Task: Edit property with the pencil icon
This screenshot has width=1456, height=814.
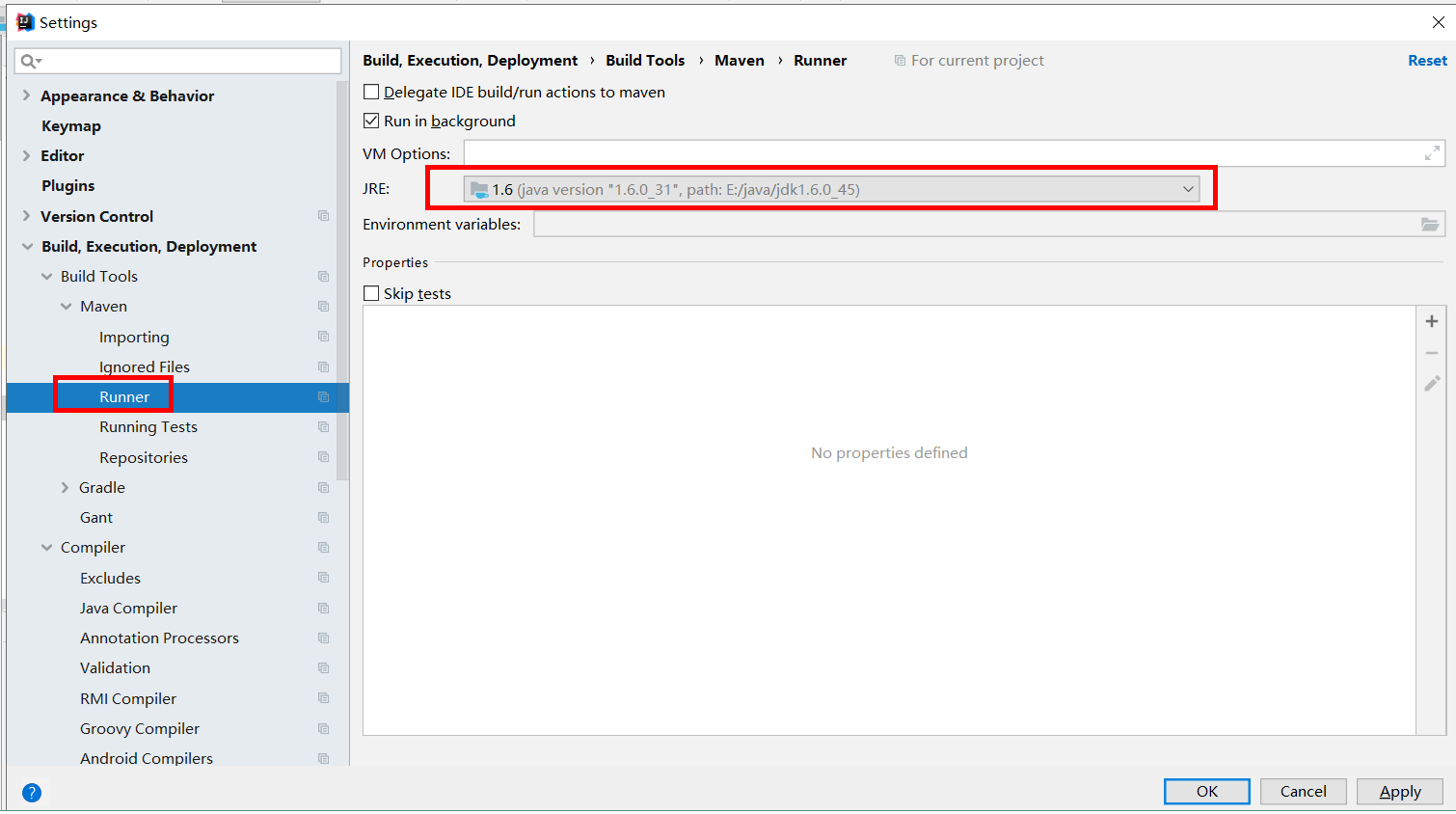Action: pyautogui.click(x=1432, y=384)
